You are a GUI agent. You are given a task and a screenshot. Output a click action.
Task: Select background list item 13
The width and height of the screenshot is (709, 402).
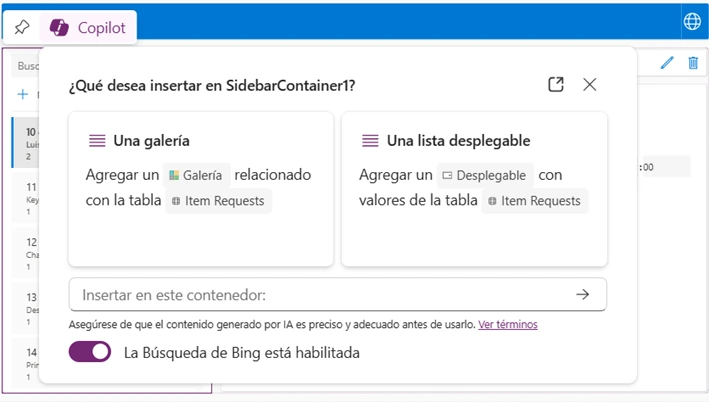pyautogui.click(x=26, y=308)
